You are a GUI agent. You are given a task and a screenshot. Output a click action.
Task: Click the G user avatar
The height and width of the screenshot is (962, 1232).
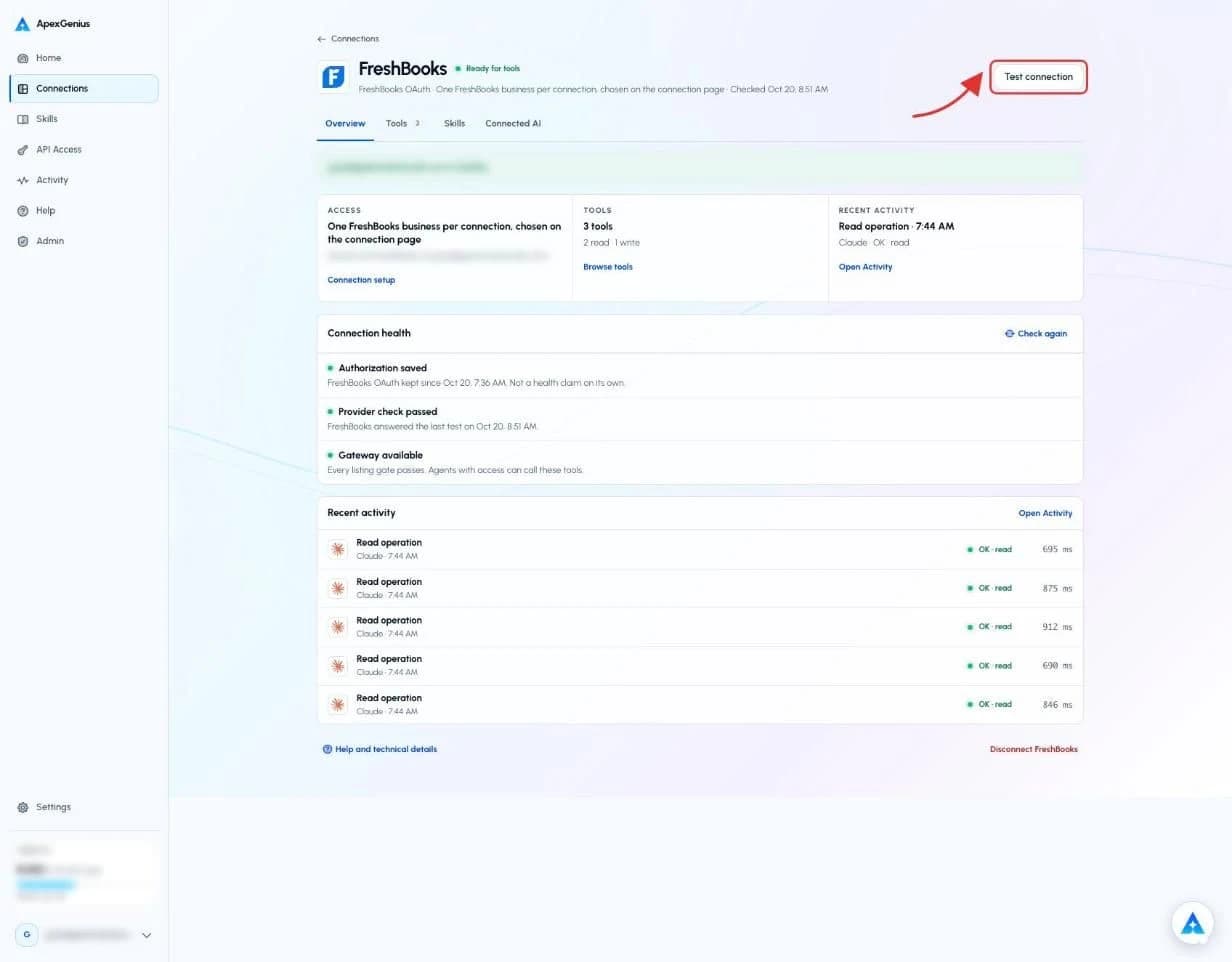pyautogui.click(x=26, y=935)
